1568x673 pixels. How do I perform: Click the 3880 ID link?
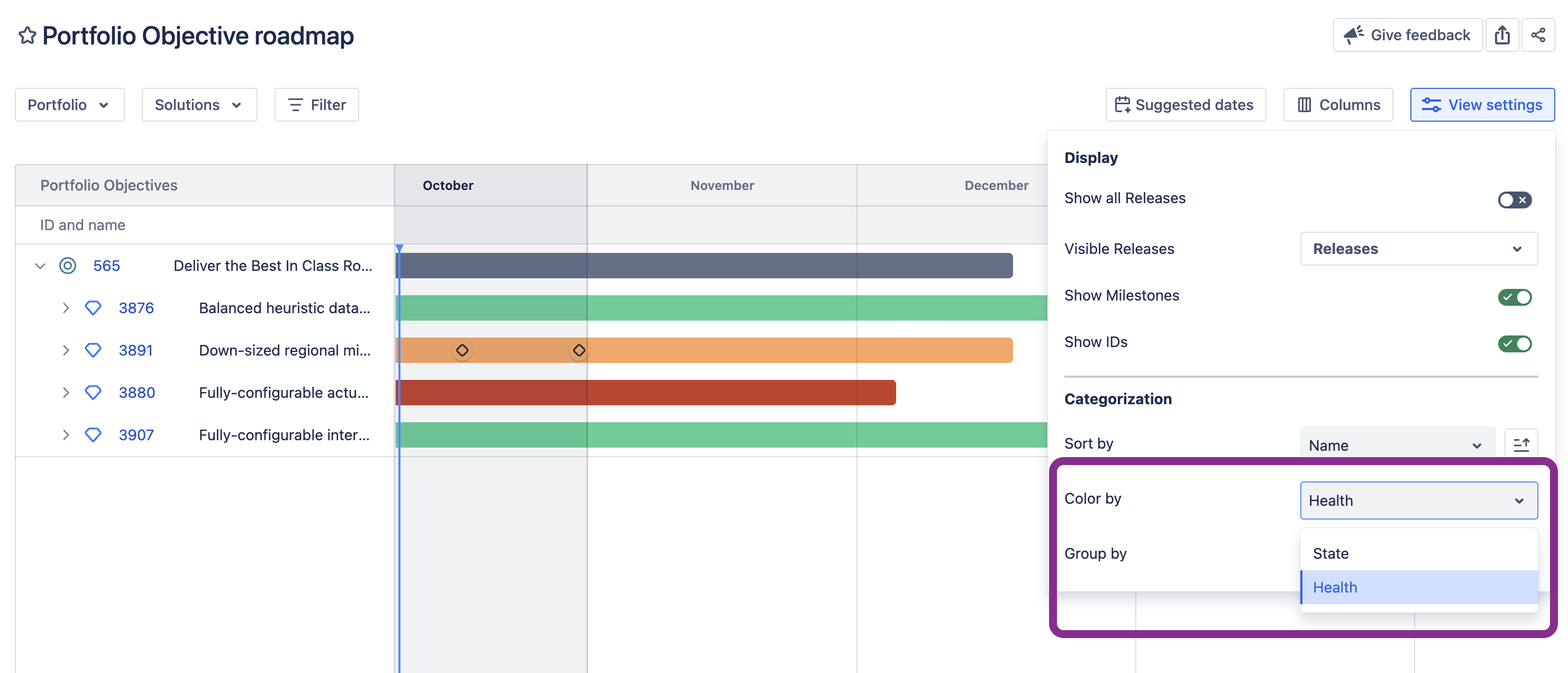click(x=136, y=392)
